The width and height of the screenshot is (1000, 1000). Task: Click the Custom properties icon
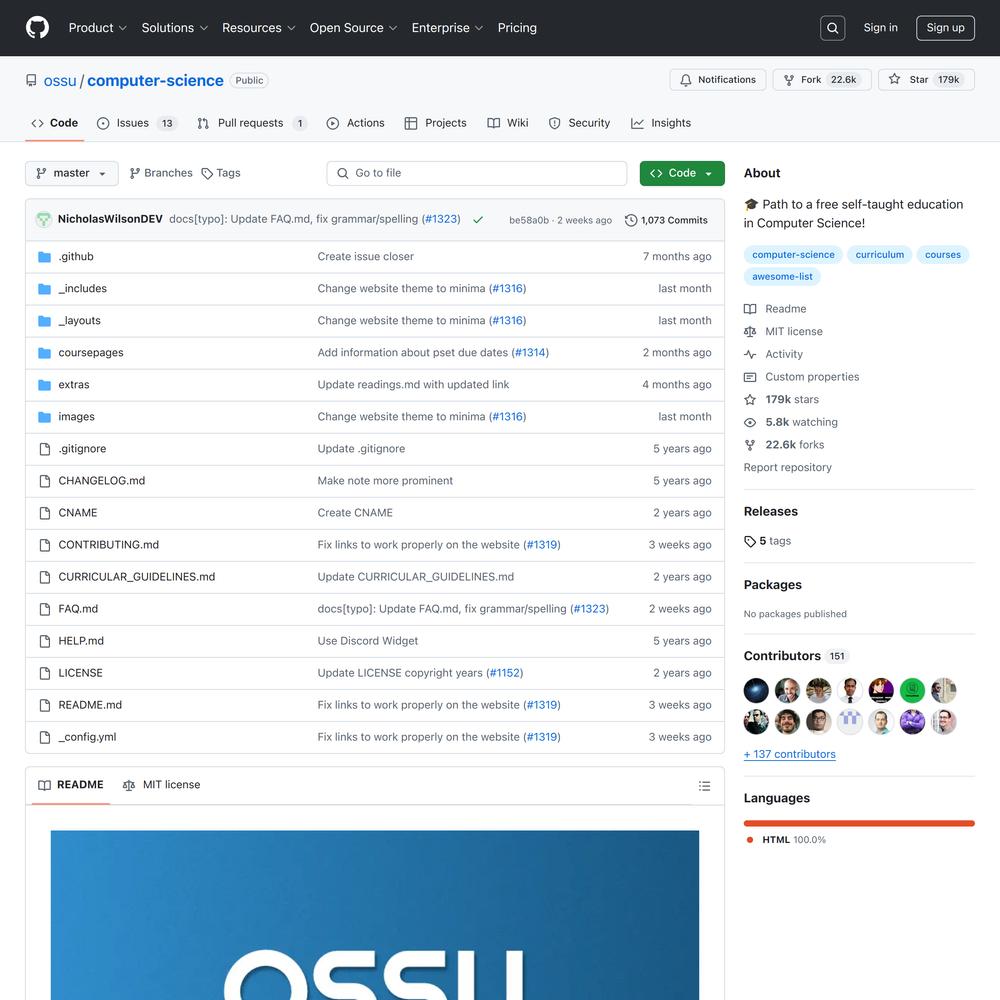tap(750, 377)
